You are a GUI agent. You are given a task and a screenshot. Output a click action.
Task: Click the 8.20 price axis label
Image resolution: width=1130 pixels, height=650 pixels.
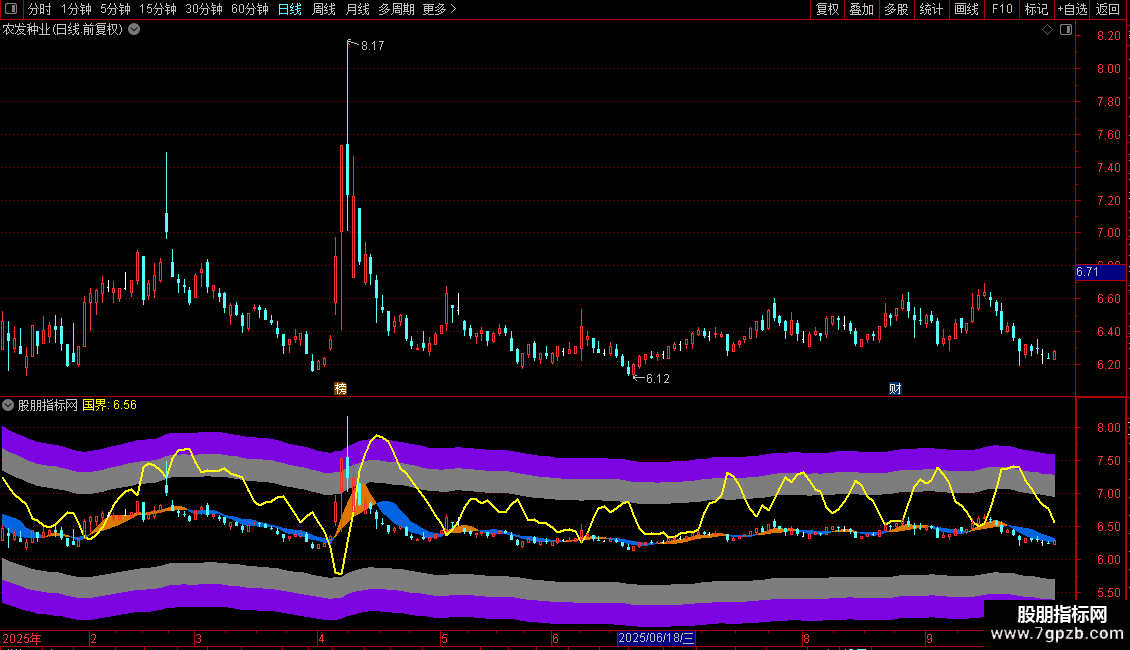[x=1108, y=35]
